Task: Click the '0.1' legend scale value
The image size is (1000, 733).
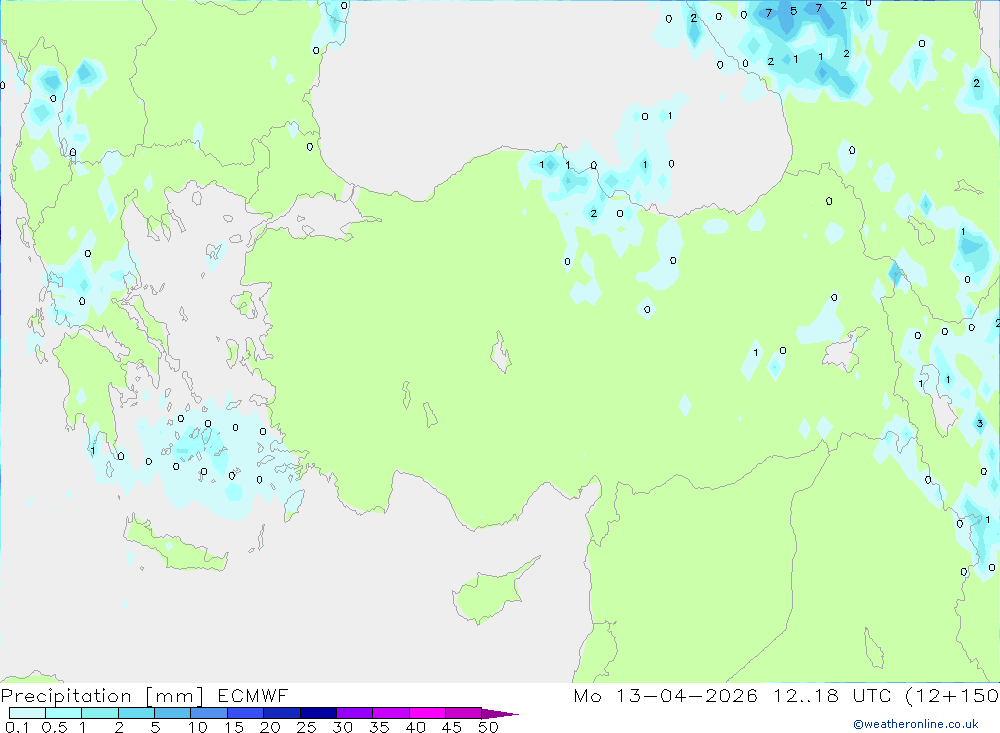Action: [x=17, y=727]
